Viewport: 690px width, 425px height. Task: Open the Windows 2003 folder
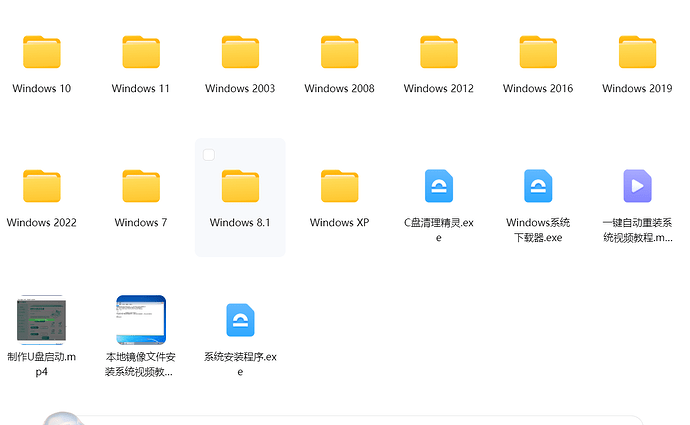tap(240, 53)
